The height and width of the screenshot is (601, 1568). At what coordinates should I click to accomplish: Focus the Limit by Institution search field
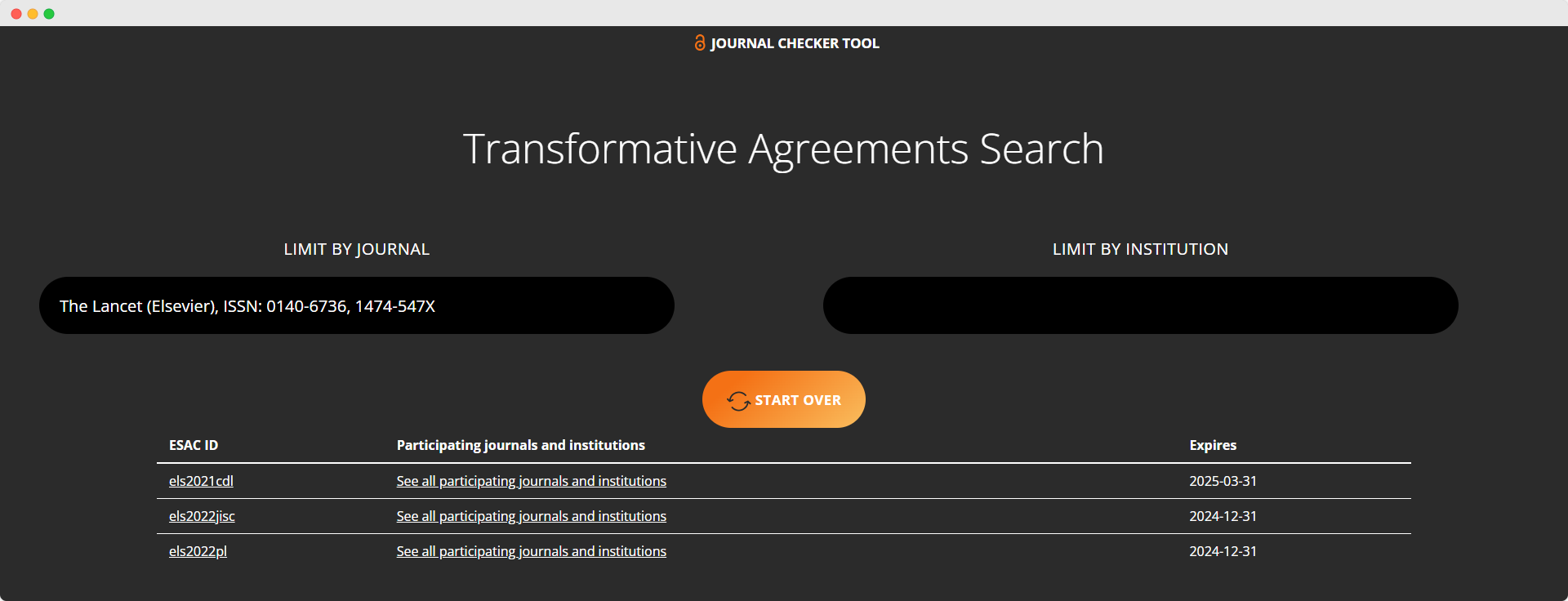click(1141, 305)
